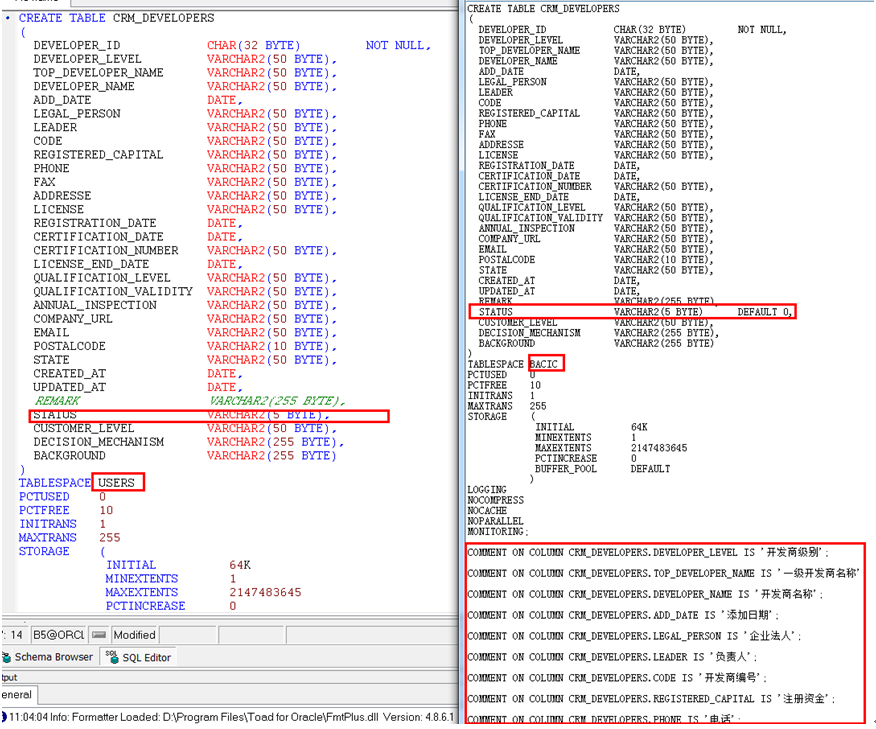Click the Formatter Loaded info message

tap(231, 717)
